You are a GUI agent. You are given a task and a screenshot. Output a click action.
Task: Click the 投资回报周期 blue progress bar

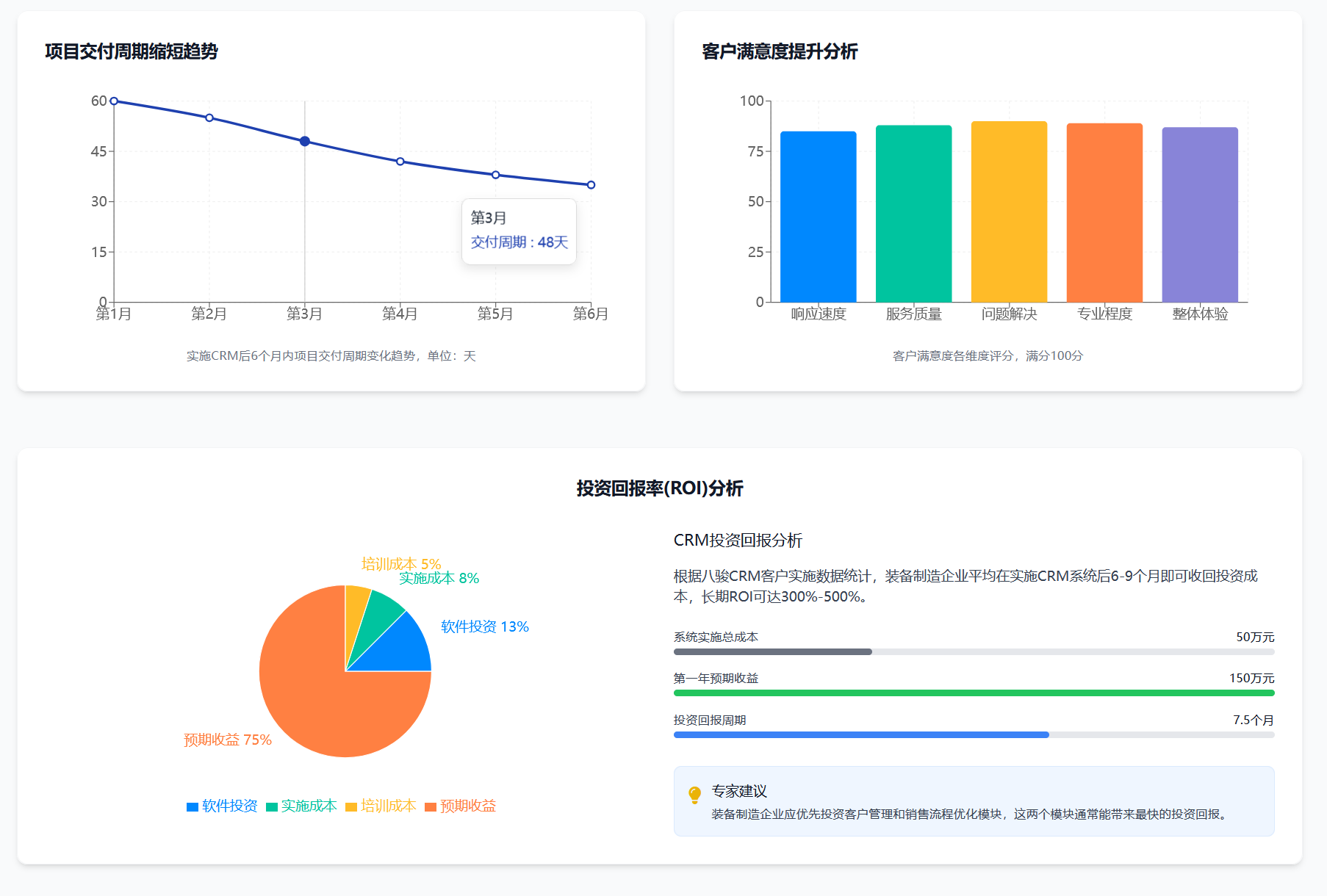860,734
